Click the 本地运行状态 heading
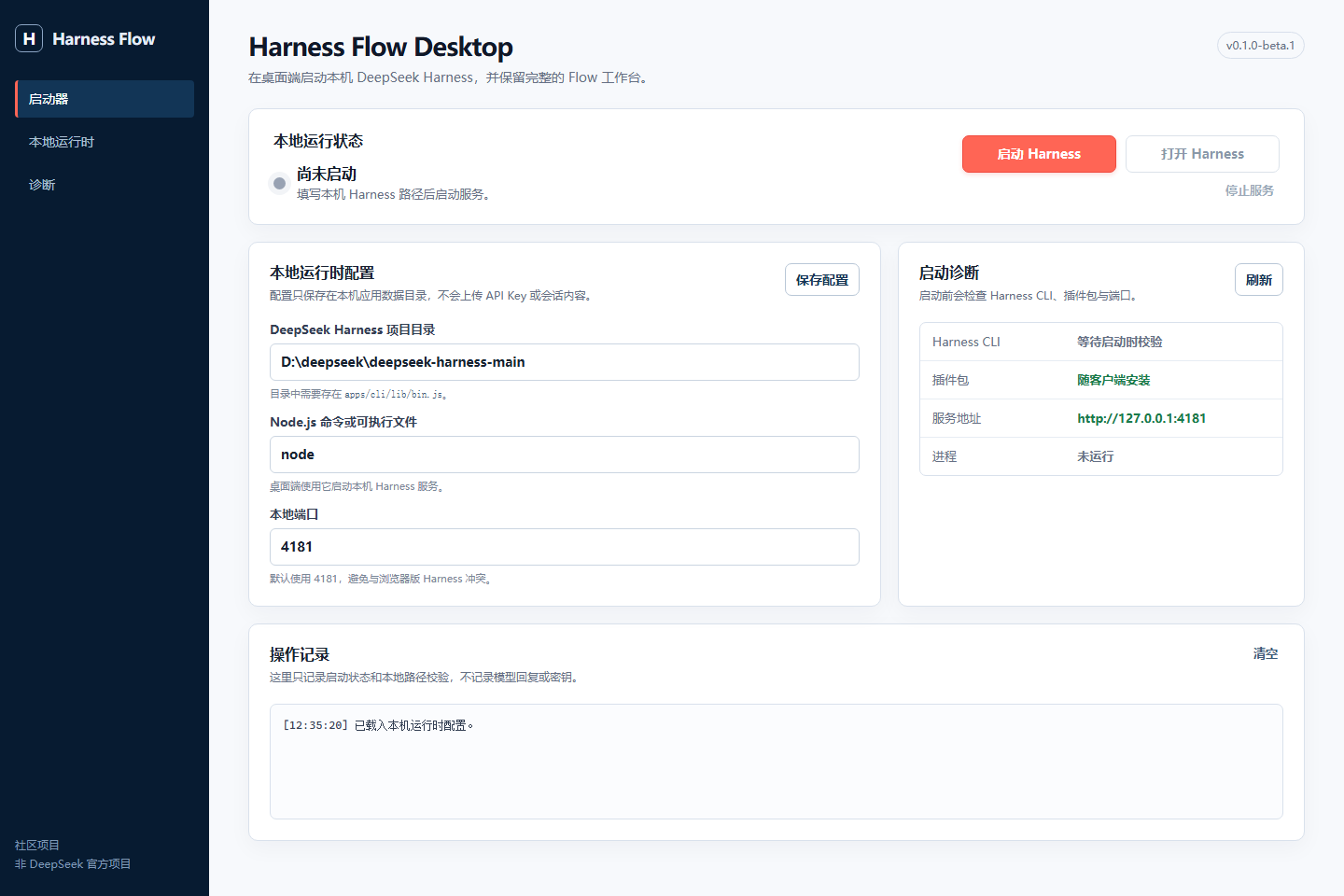Screen dimensions: 1344x896 (318, 141)
